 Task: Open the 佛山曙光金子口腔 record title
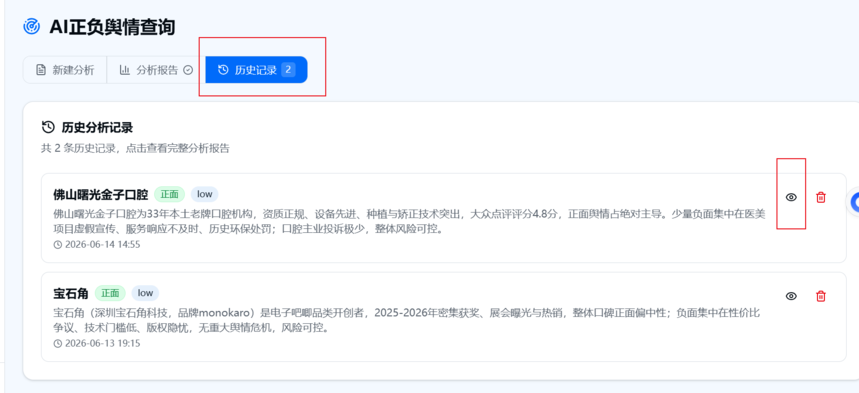coord(100,195)
